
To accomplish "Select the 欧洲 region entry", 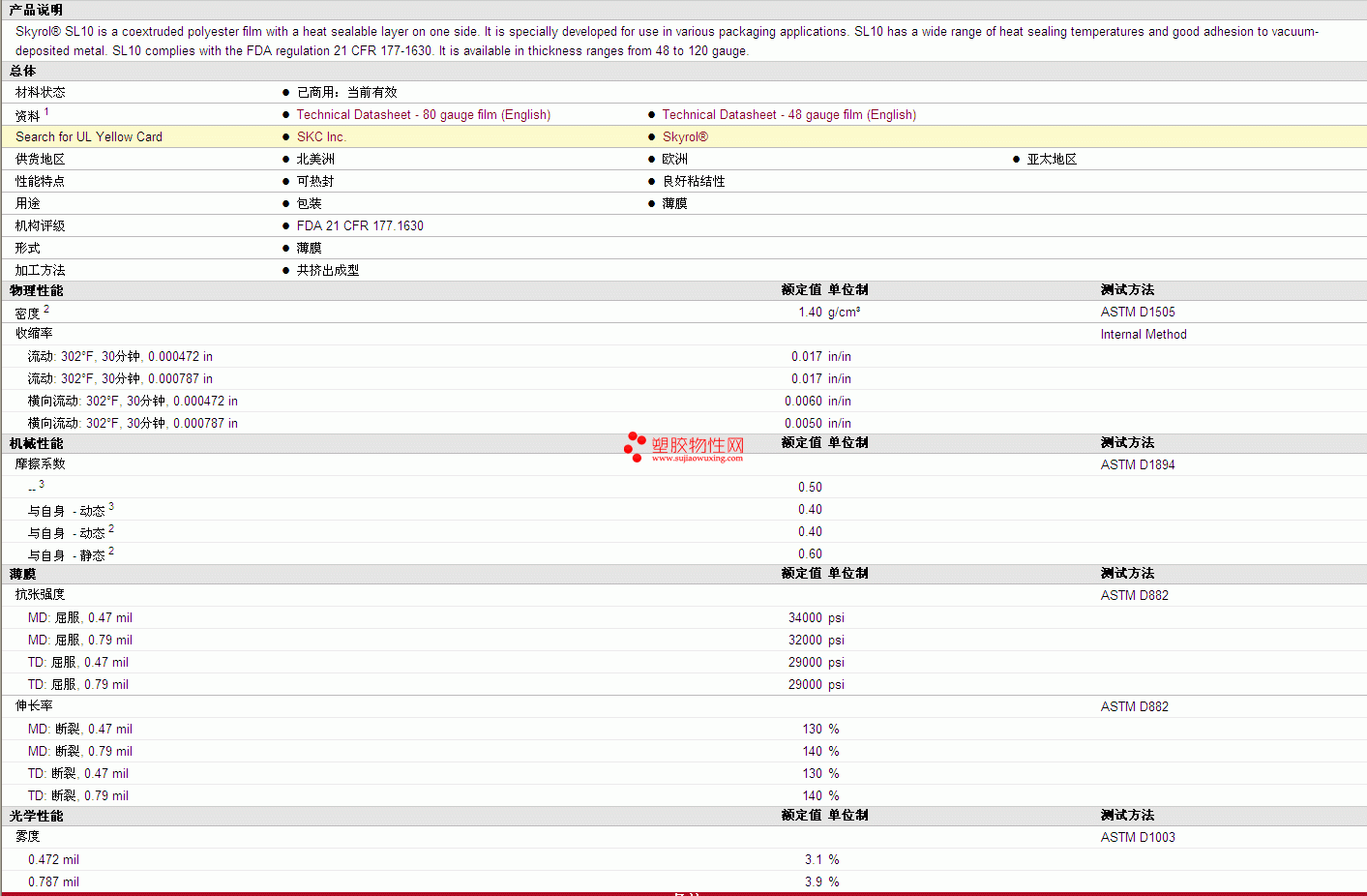I will click(675, 159).
